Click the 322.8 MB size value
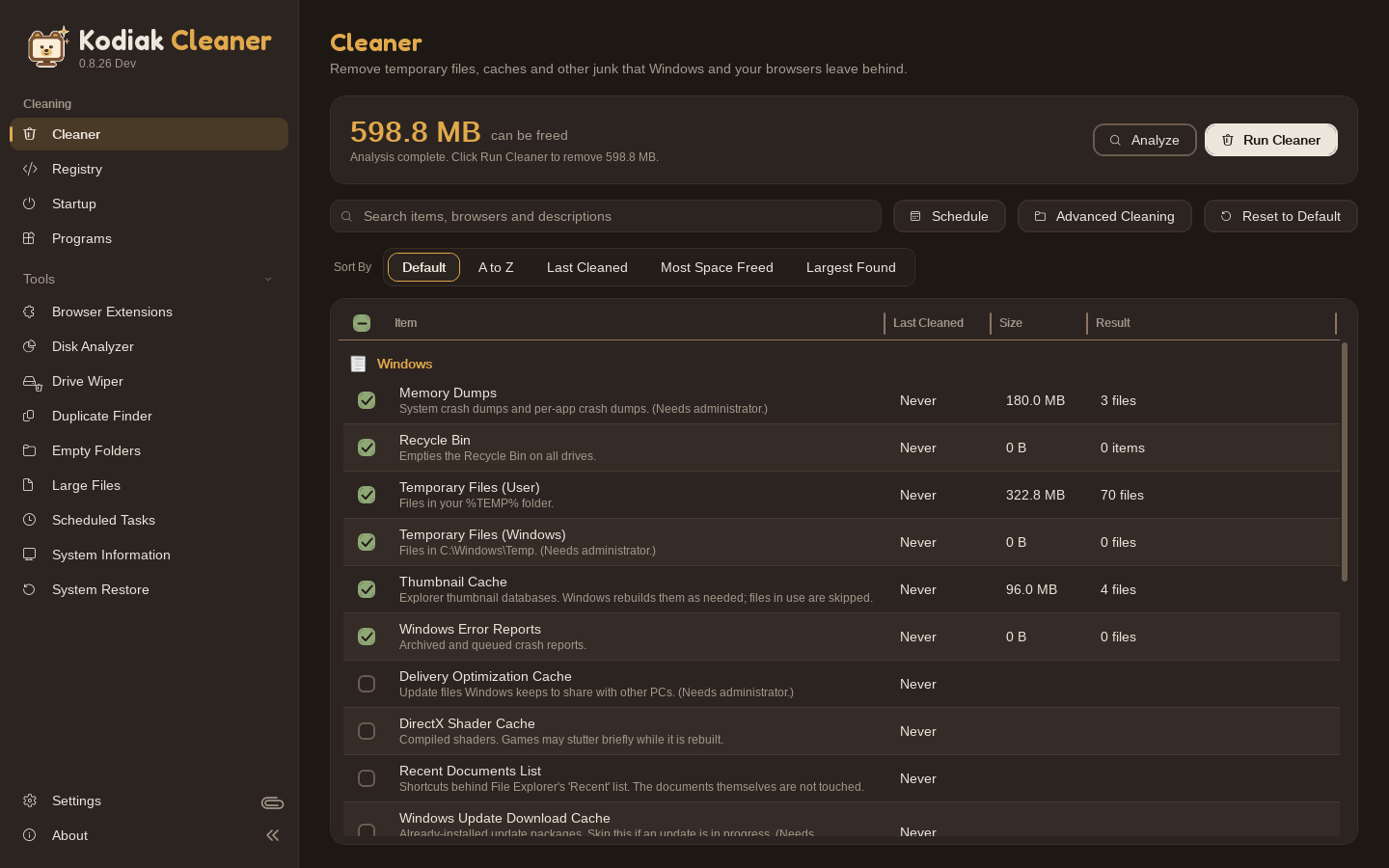The width and height of the screenshot is (1389, 868). pyautogui.click(x=1035, y=495)
